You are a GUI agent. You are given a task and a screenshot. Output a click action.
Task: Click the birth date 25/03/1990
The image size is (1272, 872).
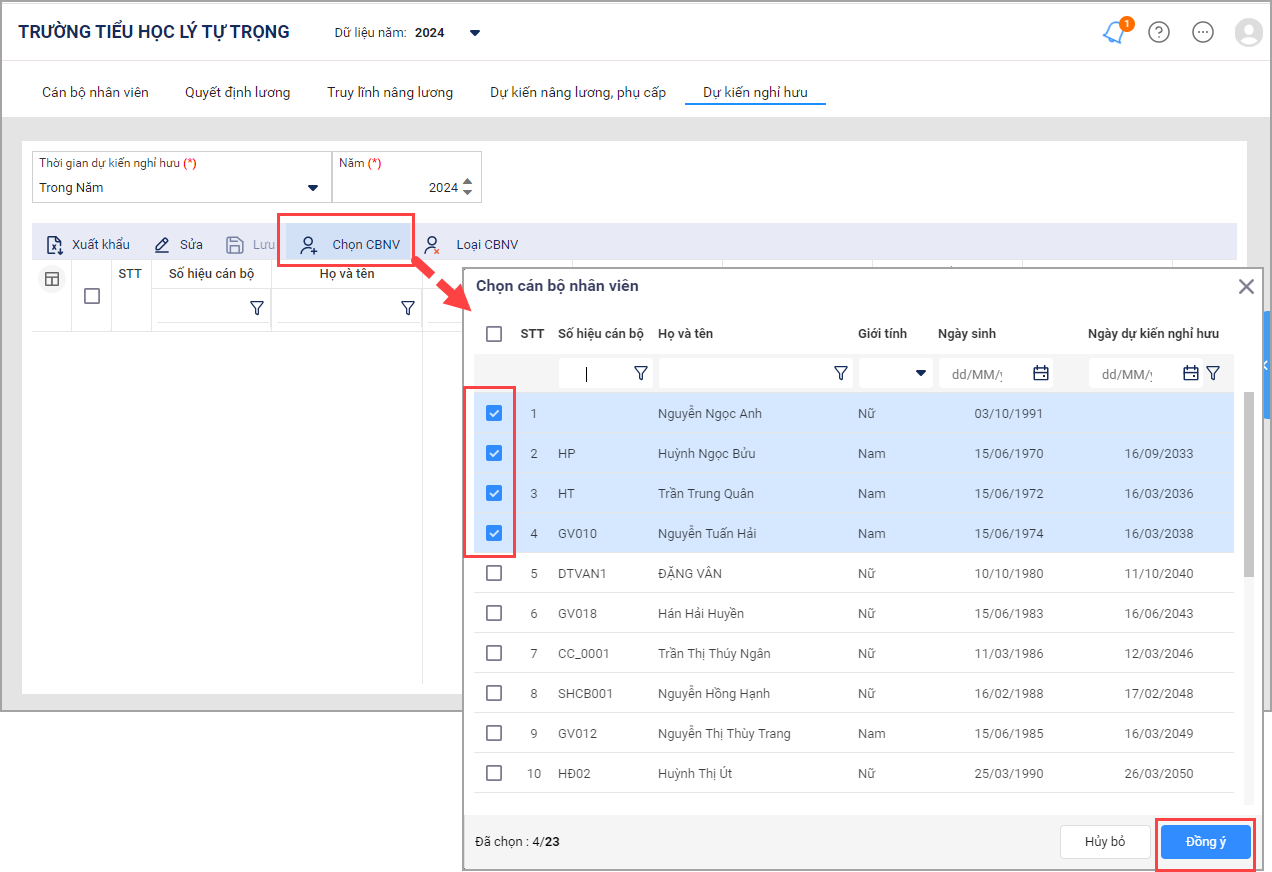point(1009,773)
